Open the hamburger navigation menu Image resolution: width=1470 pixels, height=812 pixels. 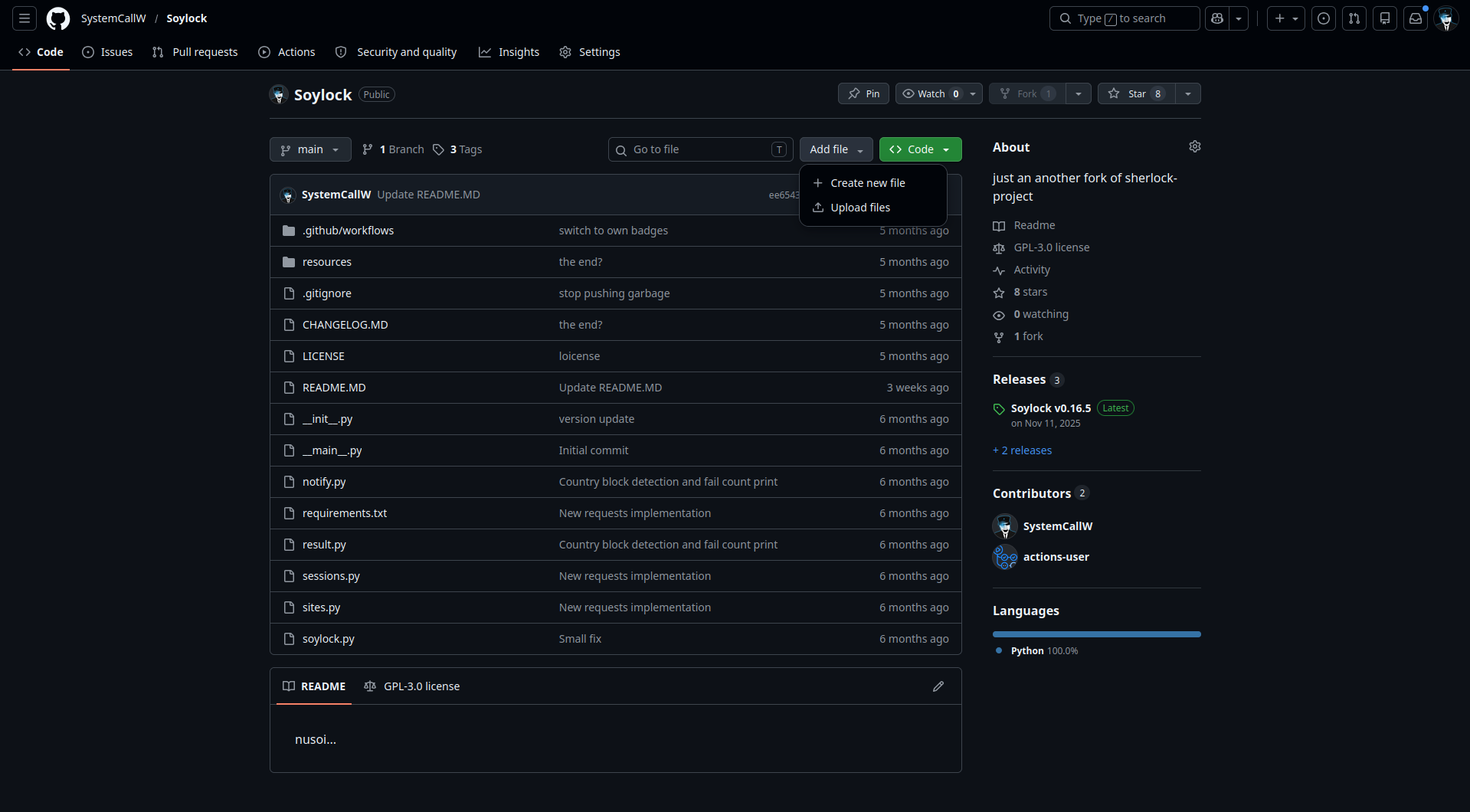click(x=25, y=18)
